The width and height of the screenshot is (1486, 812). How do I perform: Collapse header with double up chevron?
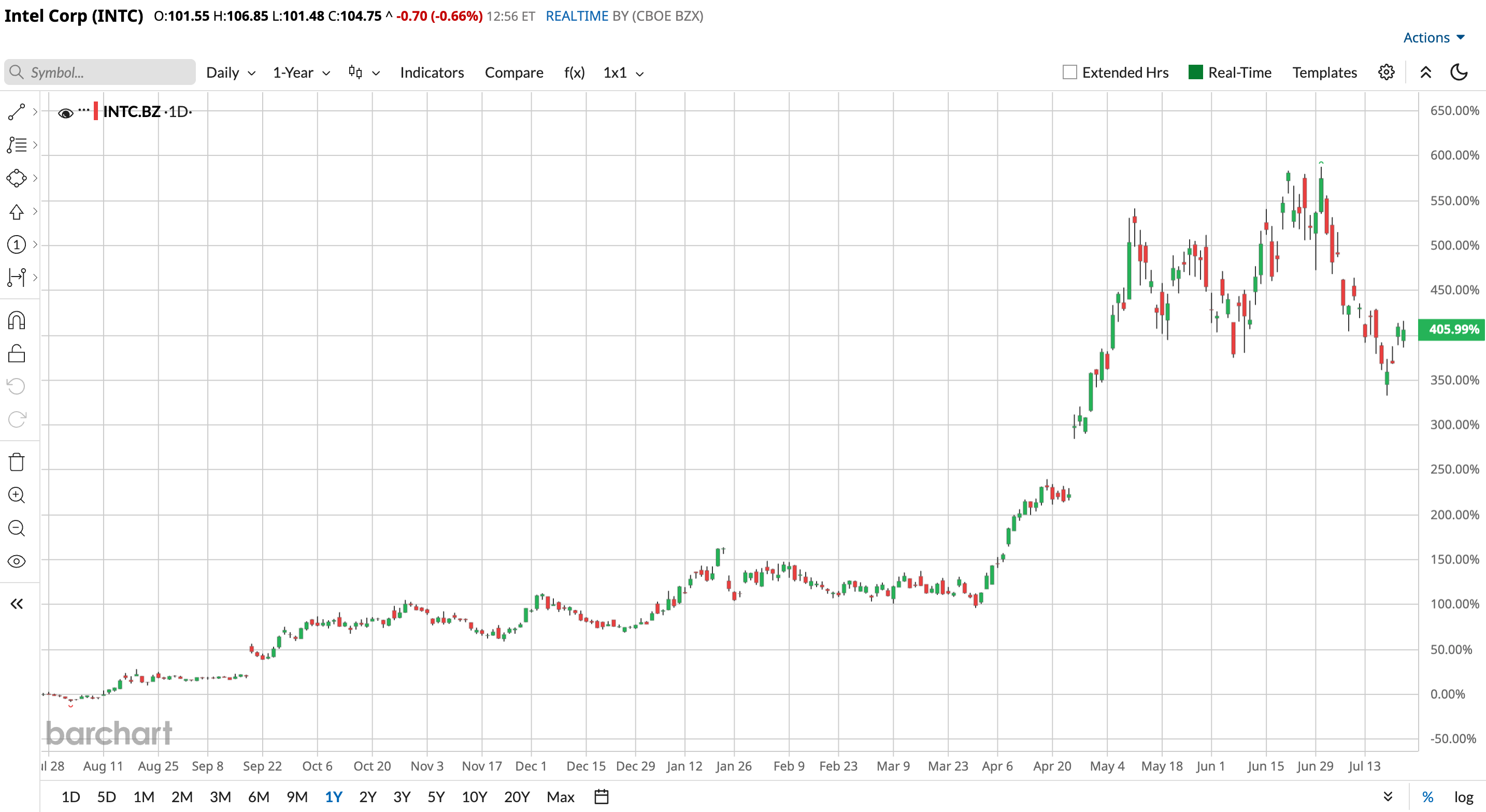tap(1425, 72)
